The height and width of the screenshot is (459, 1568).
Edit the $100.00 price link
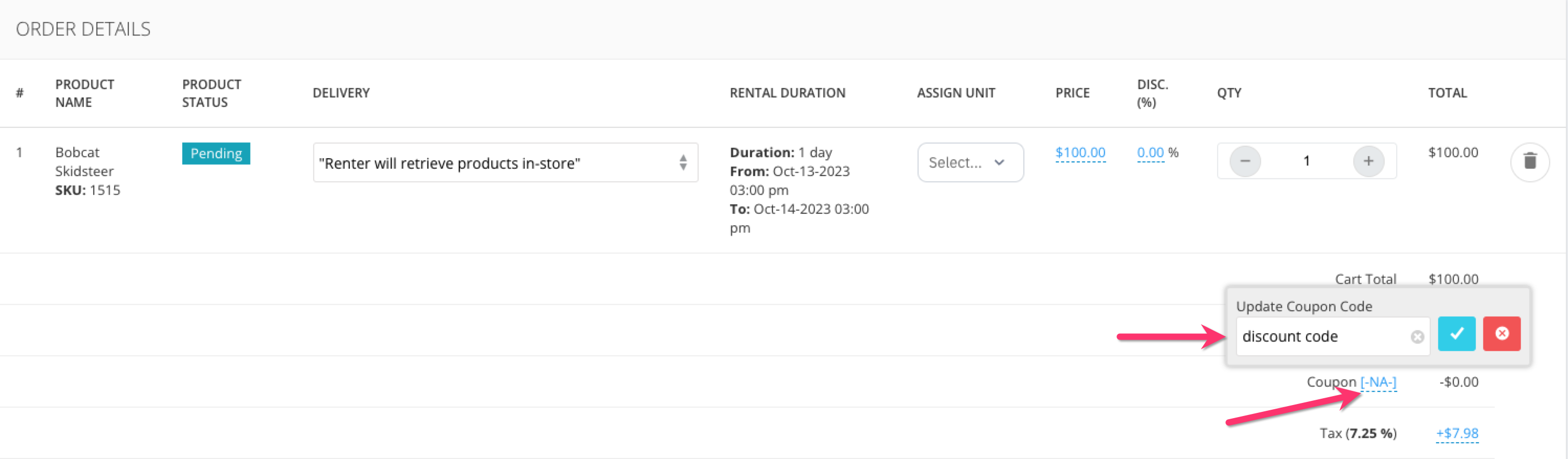click(1080, 153)
